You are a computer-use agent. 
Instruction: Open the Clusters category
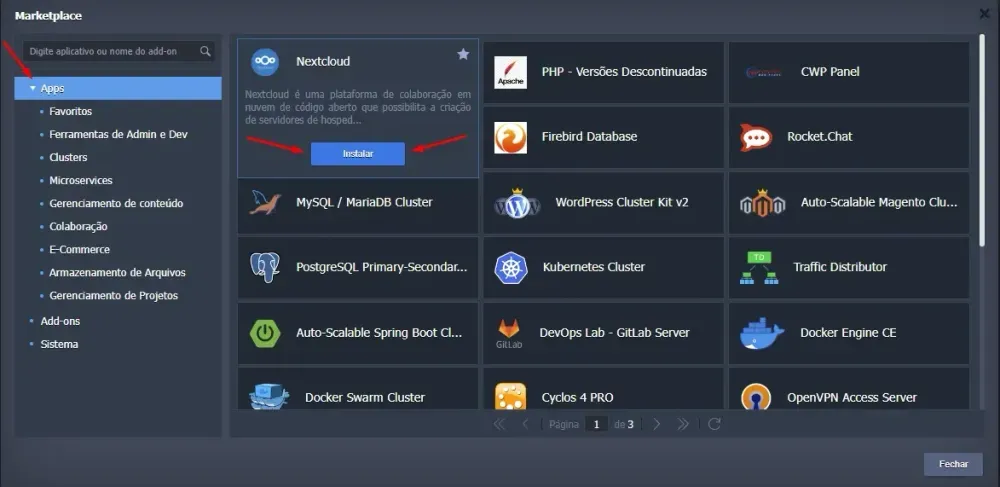(x=68, y=157)
